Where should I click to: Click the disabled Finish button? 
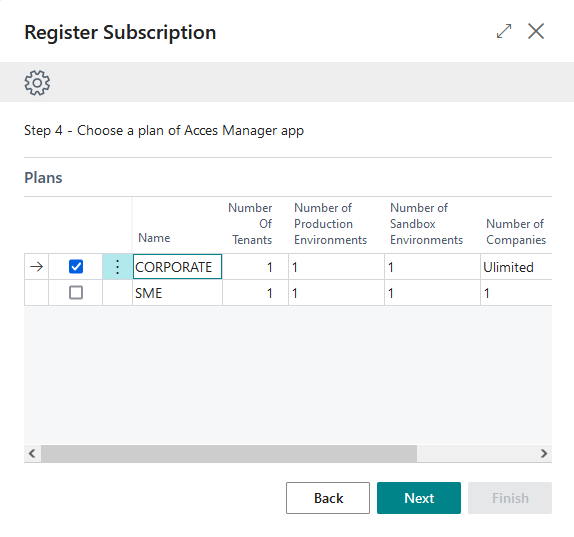510,498
